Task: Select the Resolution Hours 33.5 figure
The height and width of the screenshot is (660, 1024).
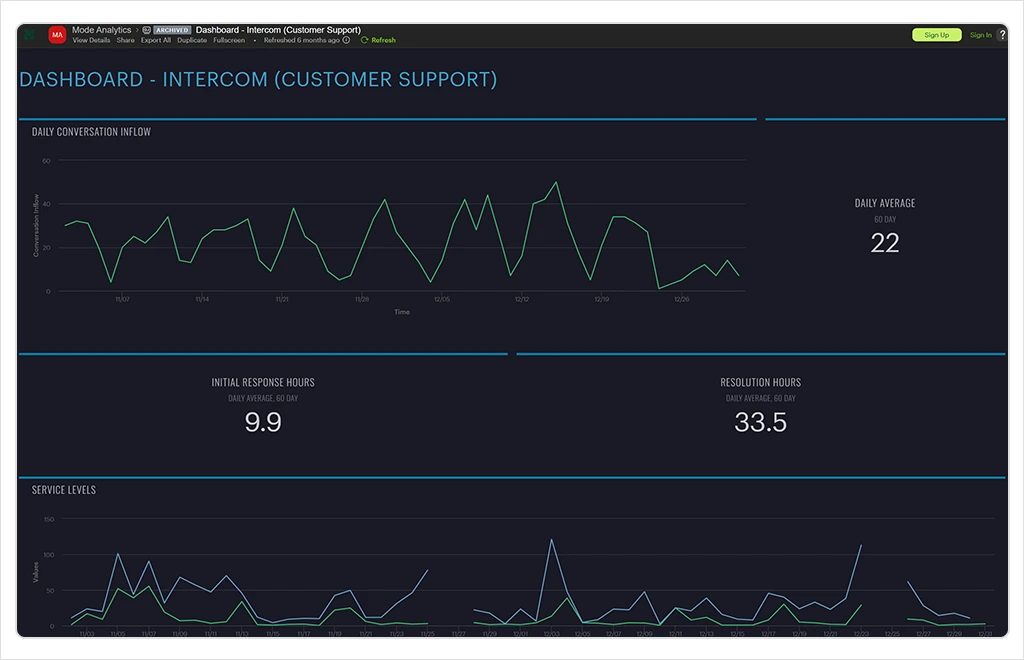Action: [760, 422]
